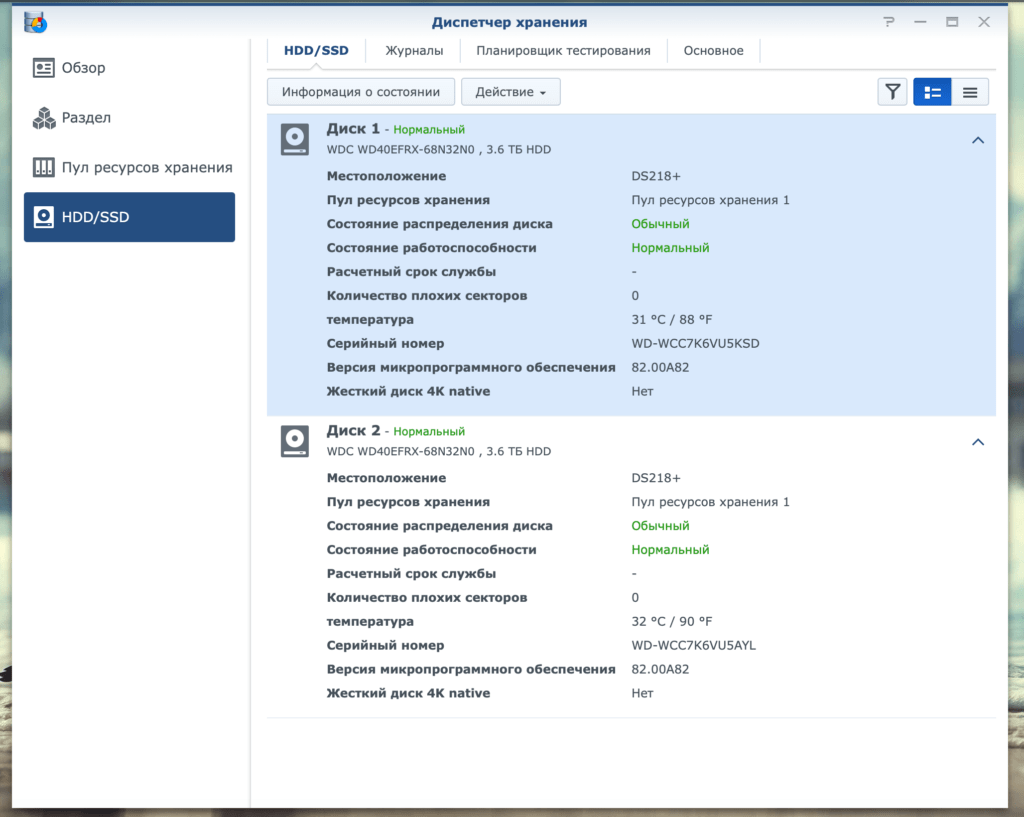1024x817 pixels.
Task: Switch to detailed card view icon
Action: (932, 92)
